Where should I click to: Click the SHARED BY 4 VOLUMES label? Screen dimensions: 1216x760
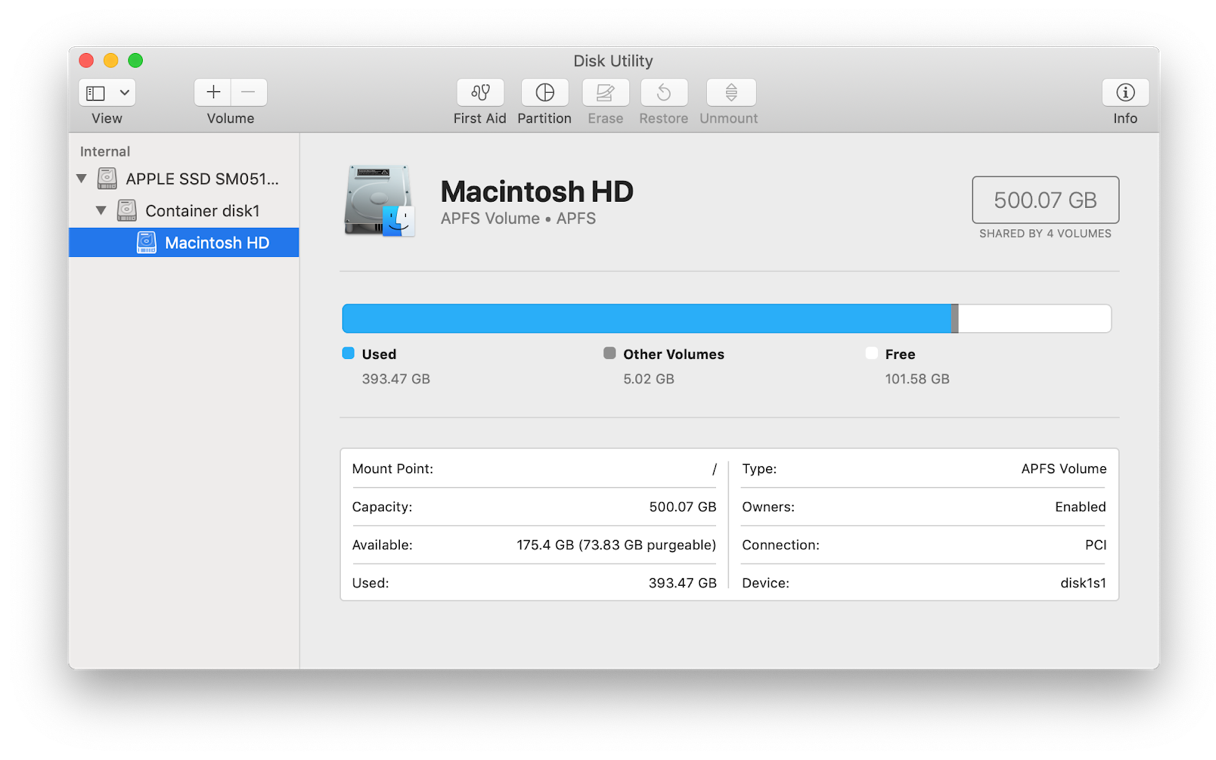coord(1045,234)
